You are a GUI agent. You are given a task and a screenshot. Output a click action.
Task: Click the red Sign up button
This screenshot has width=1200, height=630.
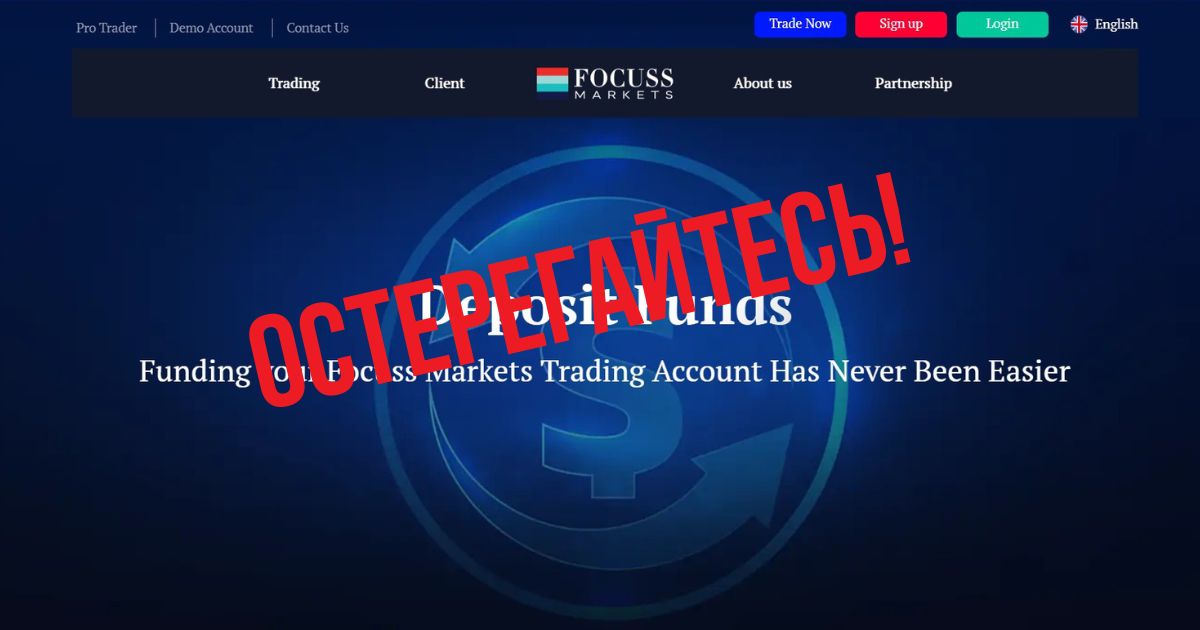(901, 24)
